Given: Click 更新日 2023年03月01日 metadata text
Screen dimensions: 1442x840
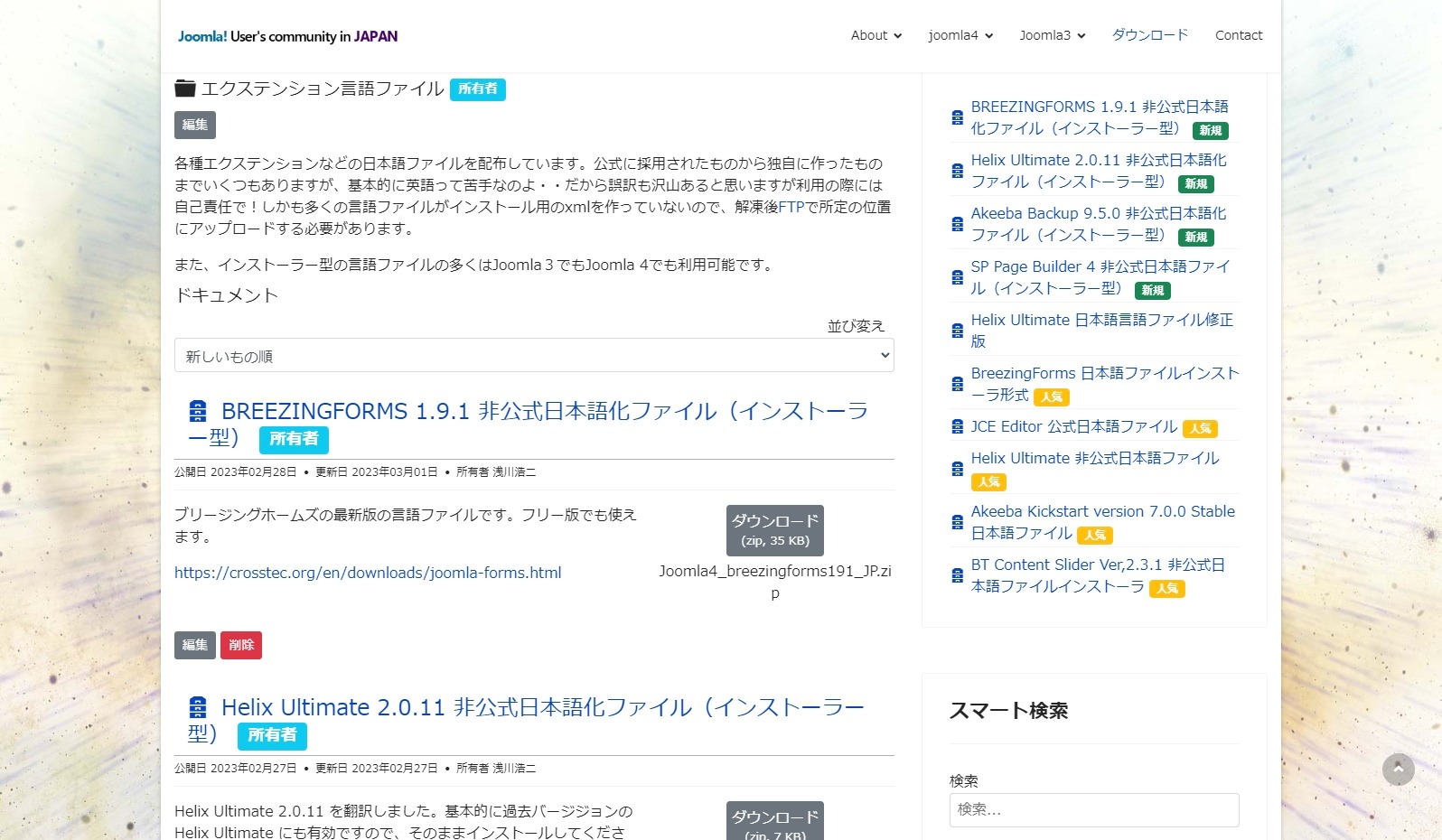Looking at the screenshot, I should point(376,471).
